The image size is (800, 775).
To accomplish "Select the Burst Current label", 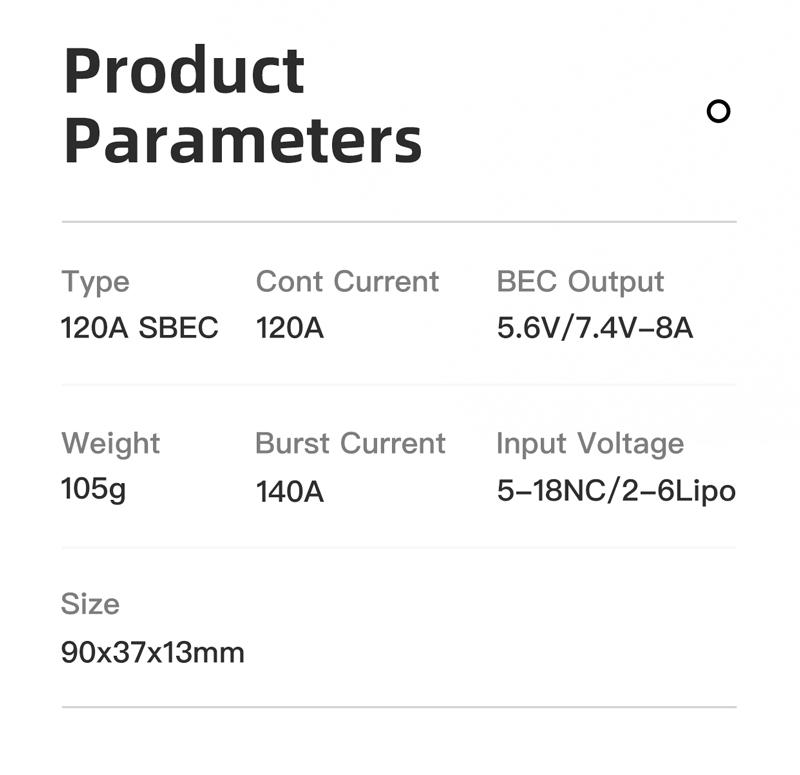I will click(x=351, y=443).
